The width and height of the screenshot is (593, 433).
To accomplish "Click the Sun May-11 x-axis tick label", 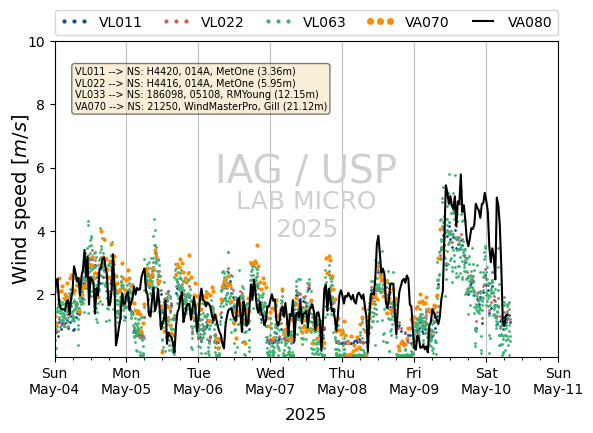I will [558, 381].
